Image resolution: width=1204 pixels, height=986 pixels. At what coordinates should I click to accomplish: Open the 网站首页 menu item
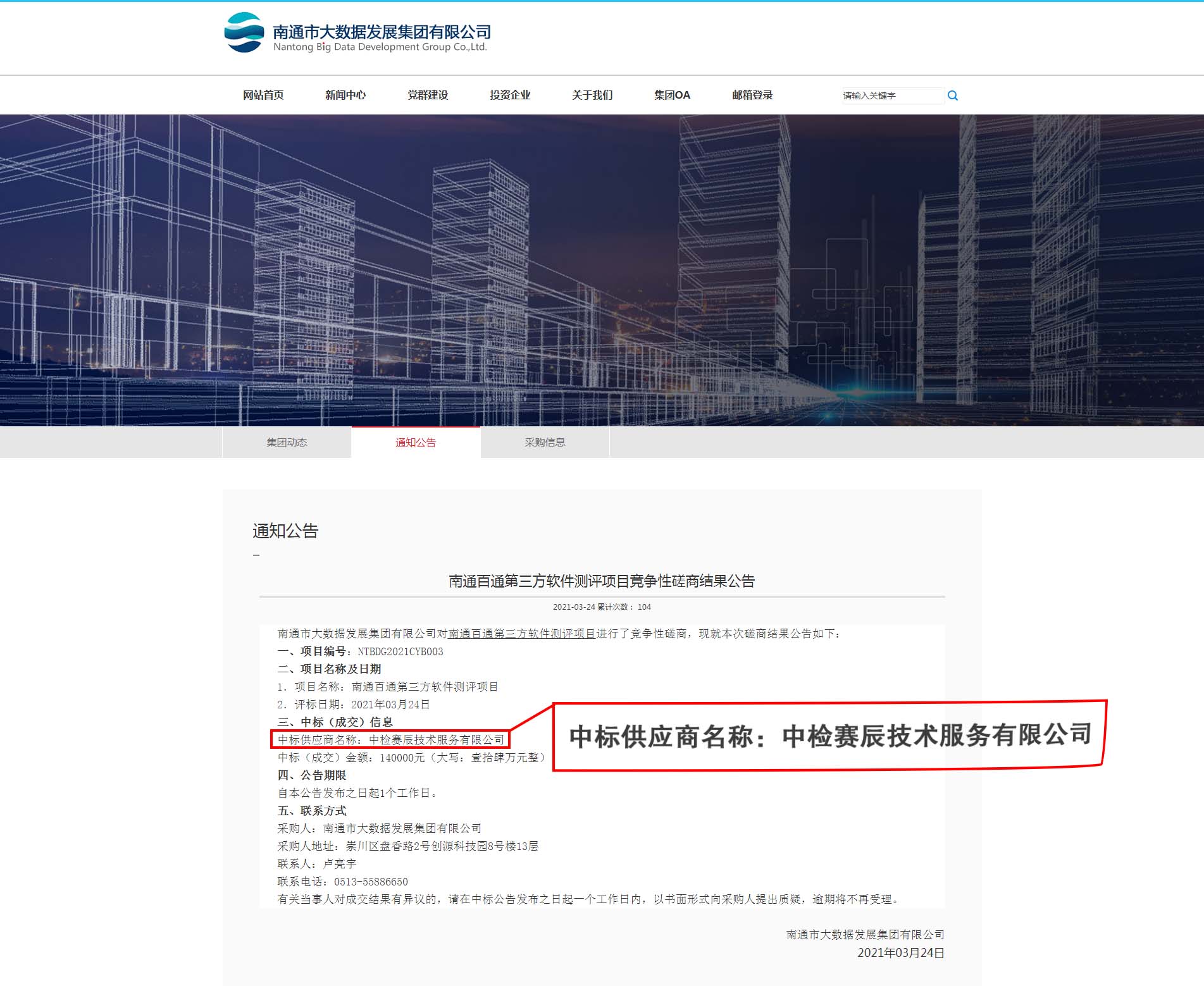click(263, 96)
